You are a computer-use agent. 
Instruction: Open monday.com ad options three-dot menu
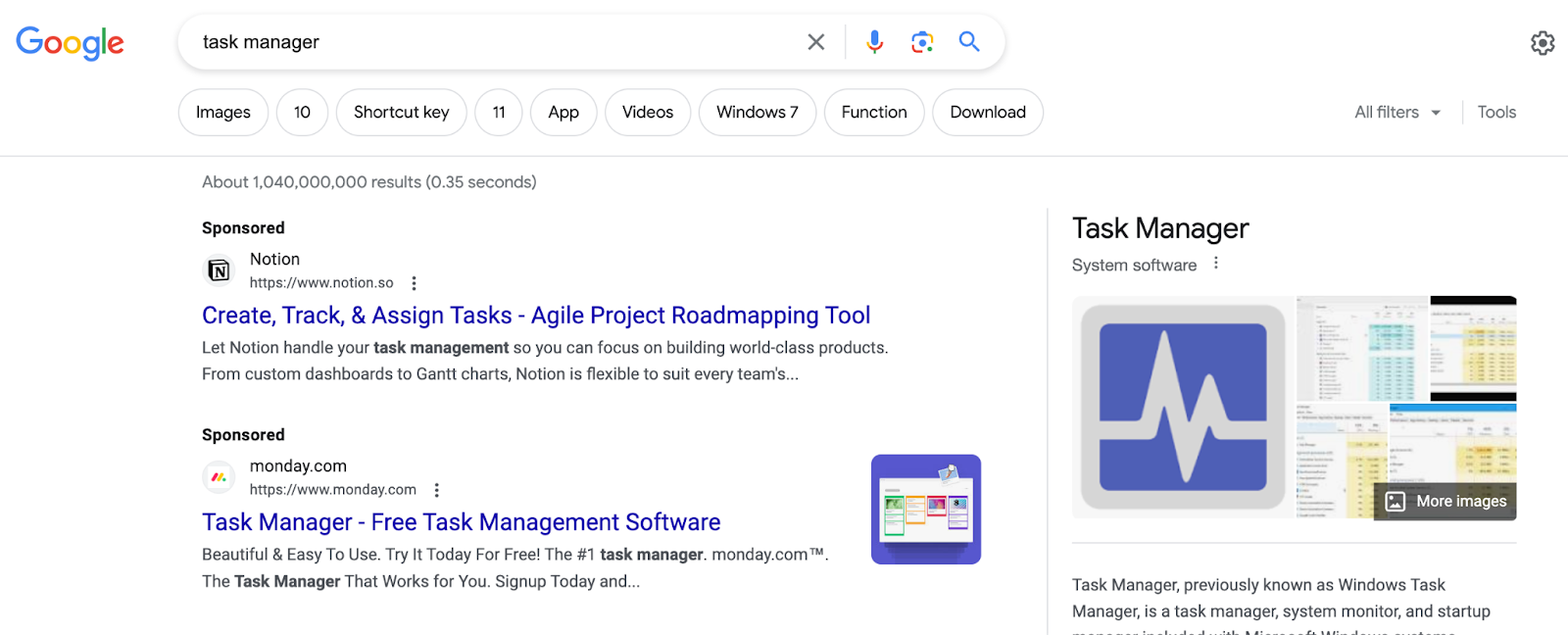coord(437,490)
